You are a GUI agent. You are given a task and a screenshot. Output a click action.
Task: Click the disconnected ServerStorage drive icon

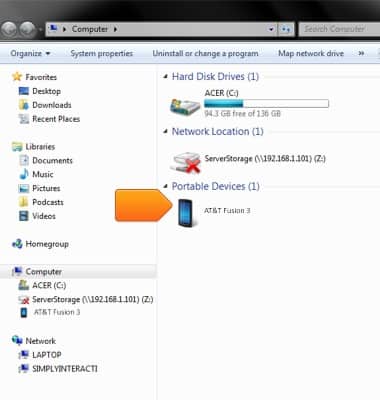(x=185, y=162)
